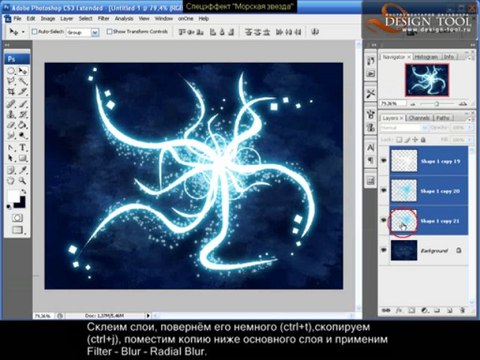
Task: Open the status bar info arrow
Action: click(148, 315)
